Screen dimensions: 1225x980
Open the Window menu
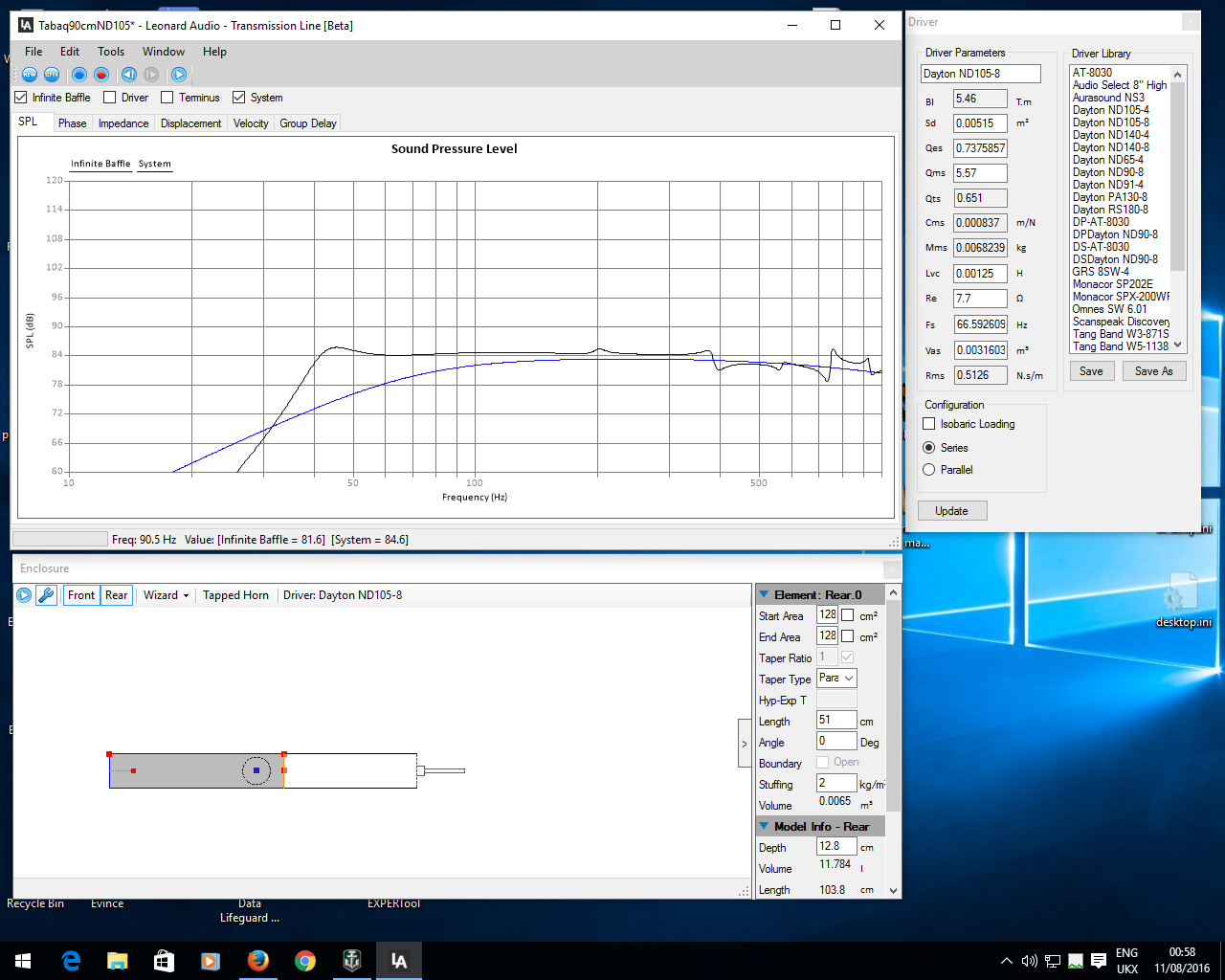164,52
